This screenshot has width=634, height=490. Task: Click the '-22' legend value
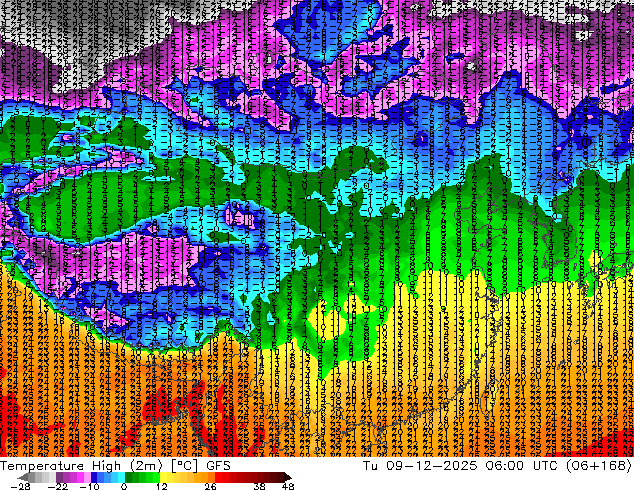pos(58,486)
